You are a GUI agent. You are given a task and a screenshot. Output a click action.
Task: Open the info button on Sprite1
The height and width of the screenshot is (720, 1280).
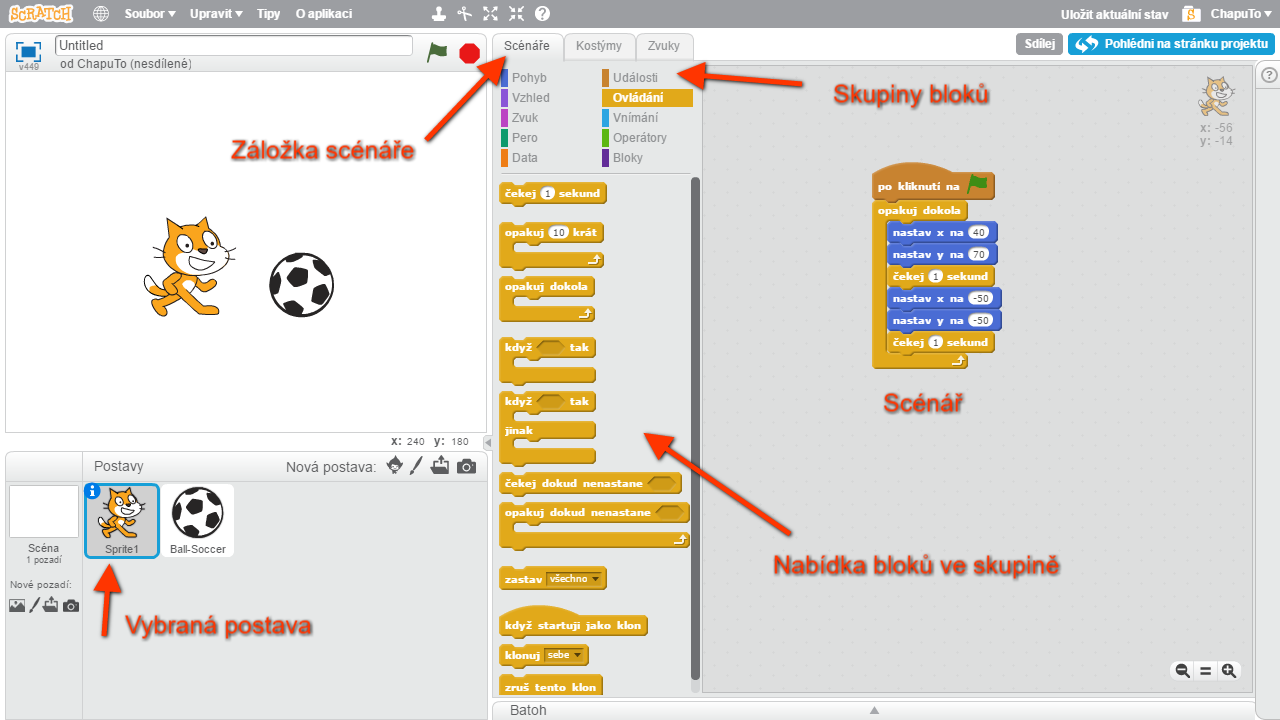tap(93, 491)
